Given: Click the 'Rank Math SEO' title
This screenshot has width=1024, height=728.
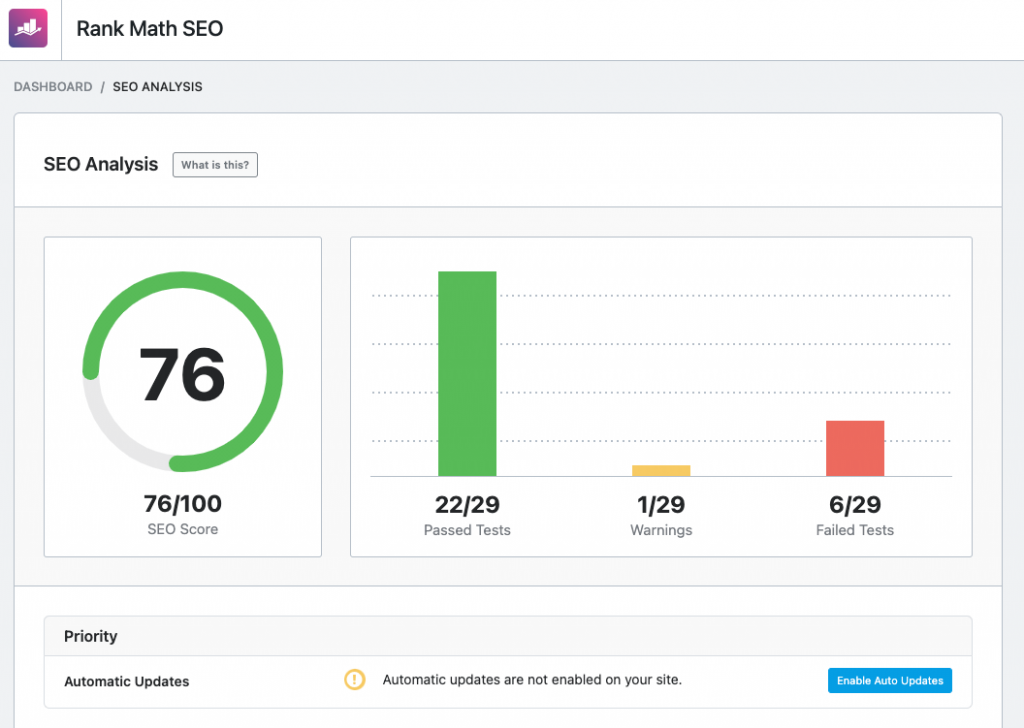Looking at the screenshot, I should pyautogui.click(x=150, y=29).
